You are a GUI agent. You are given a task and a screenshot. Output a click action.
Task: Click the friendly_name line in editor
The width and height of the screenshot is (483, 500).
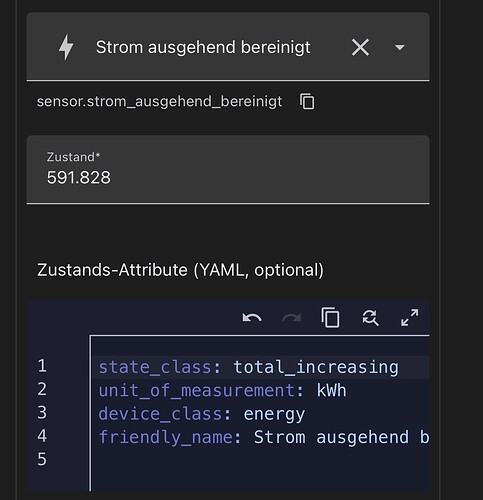pyautogui.click(x=264, y=437)
